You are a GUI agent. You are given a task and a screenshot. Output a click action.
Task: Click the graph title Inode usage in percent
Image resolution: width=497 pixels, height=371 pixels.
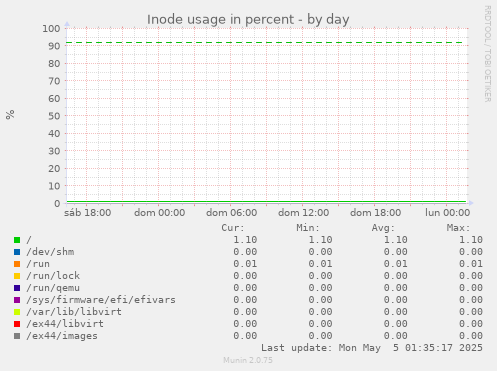248,20
